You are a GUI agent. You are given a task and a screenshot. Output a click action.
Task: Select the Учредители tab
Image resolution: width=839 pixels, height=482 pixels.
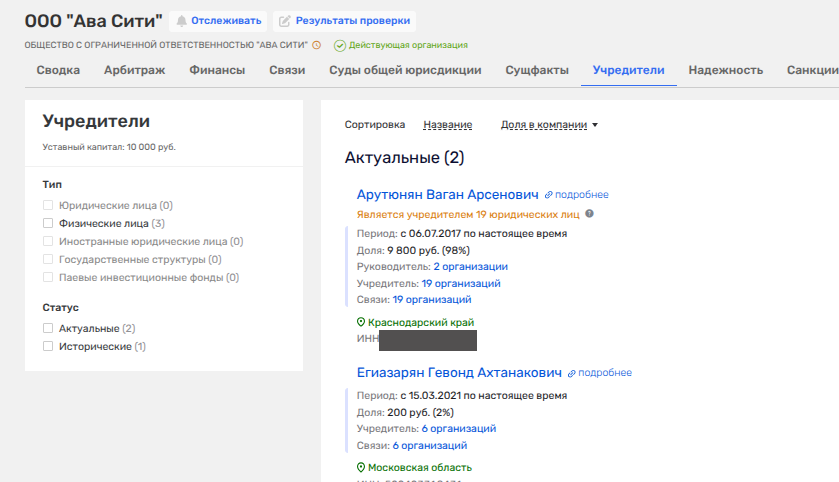tap(629, 70)
